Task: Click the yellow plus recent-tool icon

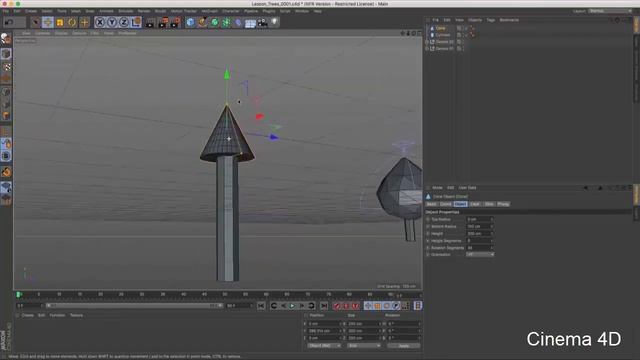Action: click(84, 22)
